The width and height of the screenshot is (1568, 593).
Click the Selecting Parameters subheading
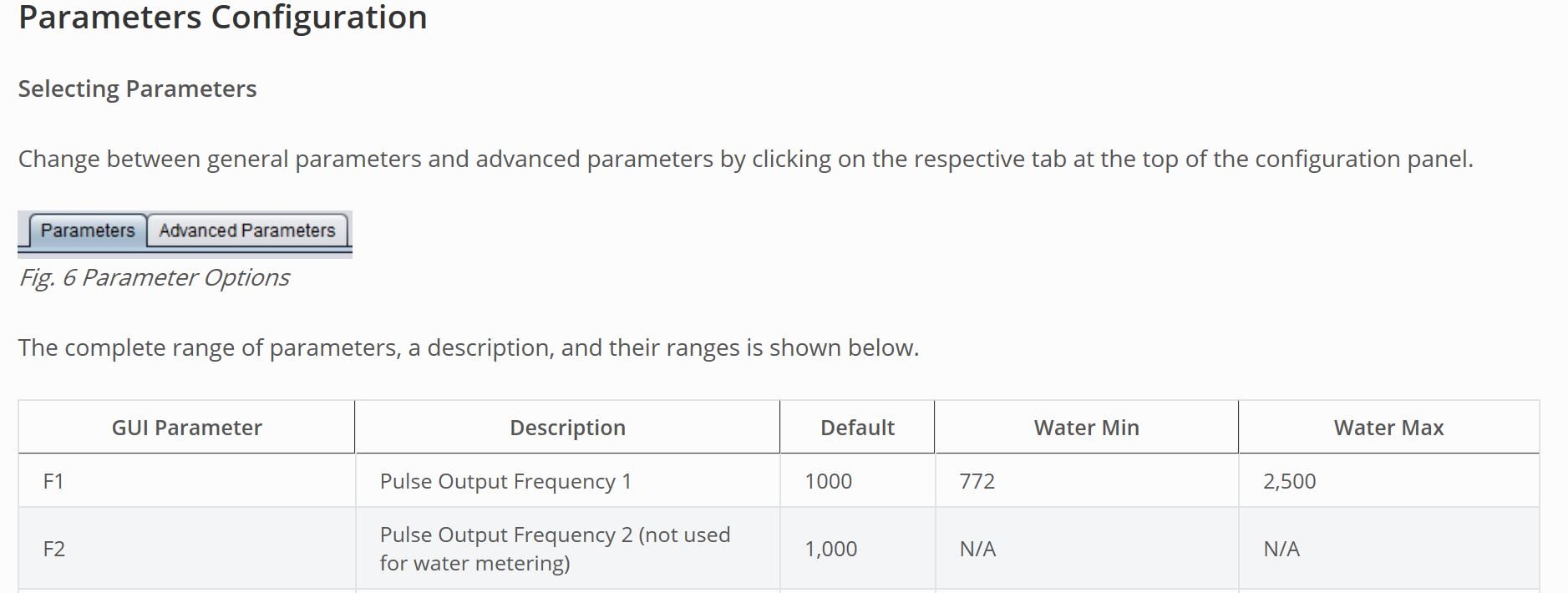(x=137, y=89)
